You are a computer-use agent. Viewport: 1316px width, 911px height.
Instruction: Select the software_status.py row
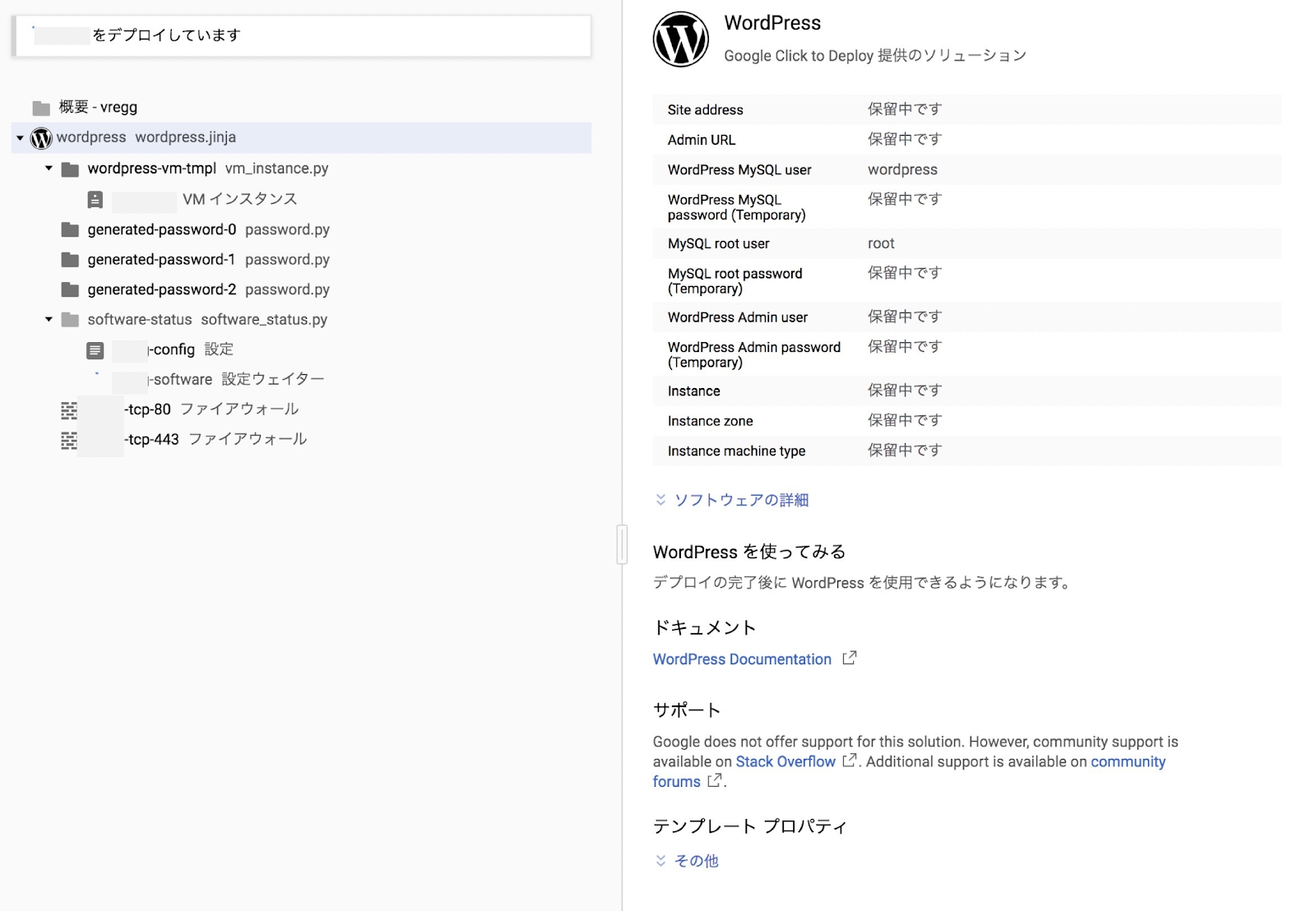(x=301, y=320)
